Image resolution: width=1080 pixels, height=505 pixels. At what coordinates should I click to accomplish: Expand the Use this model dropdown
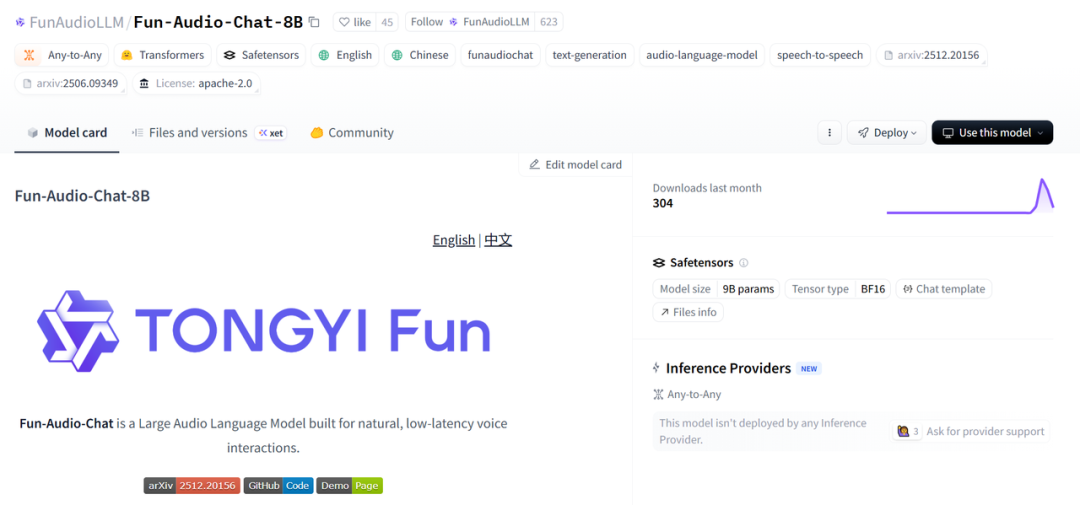point(992,133)
